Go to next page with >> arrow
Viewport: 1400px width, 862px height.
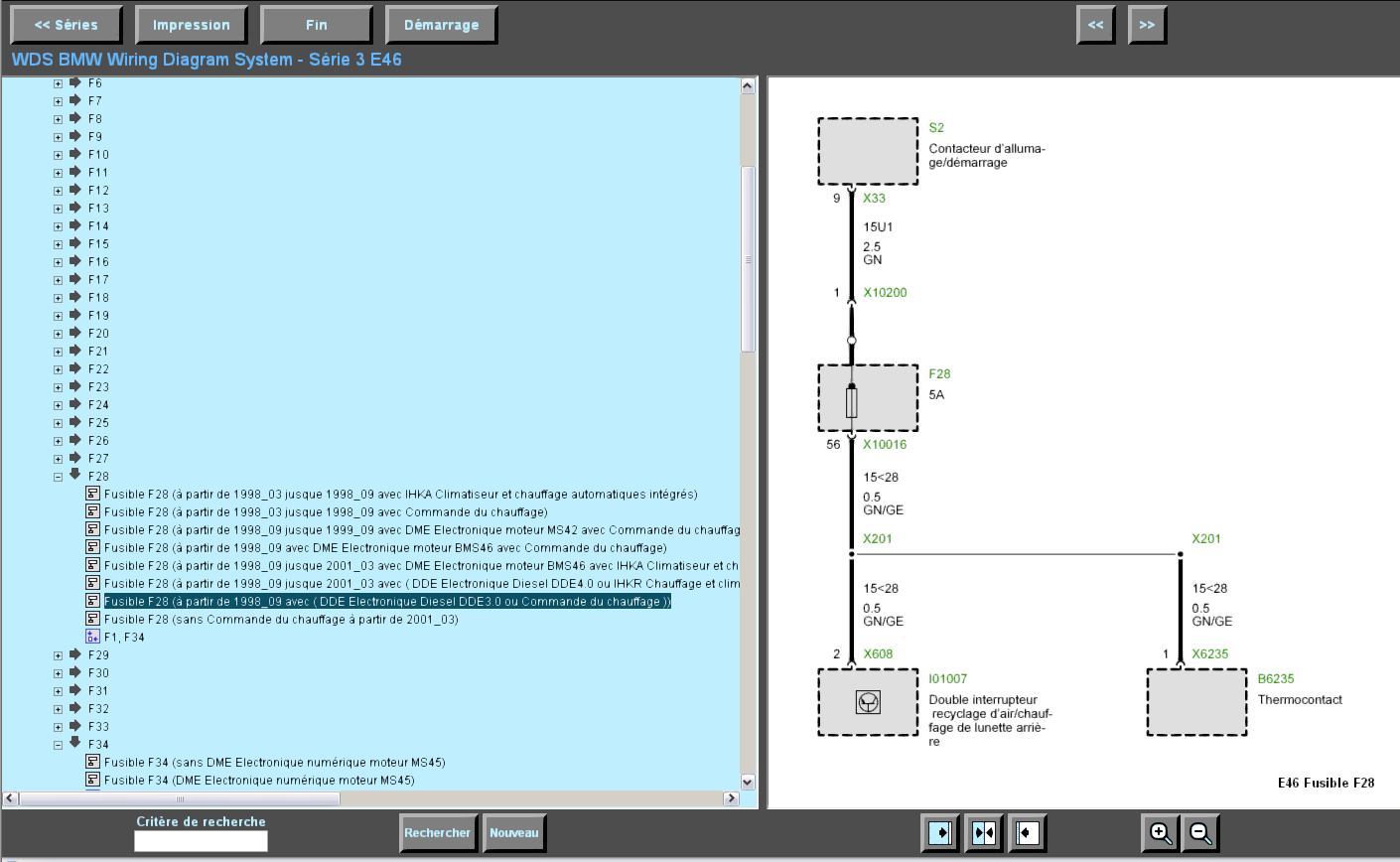pos(1147,25)
